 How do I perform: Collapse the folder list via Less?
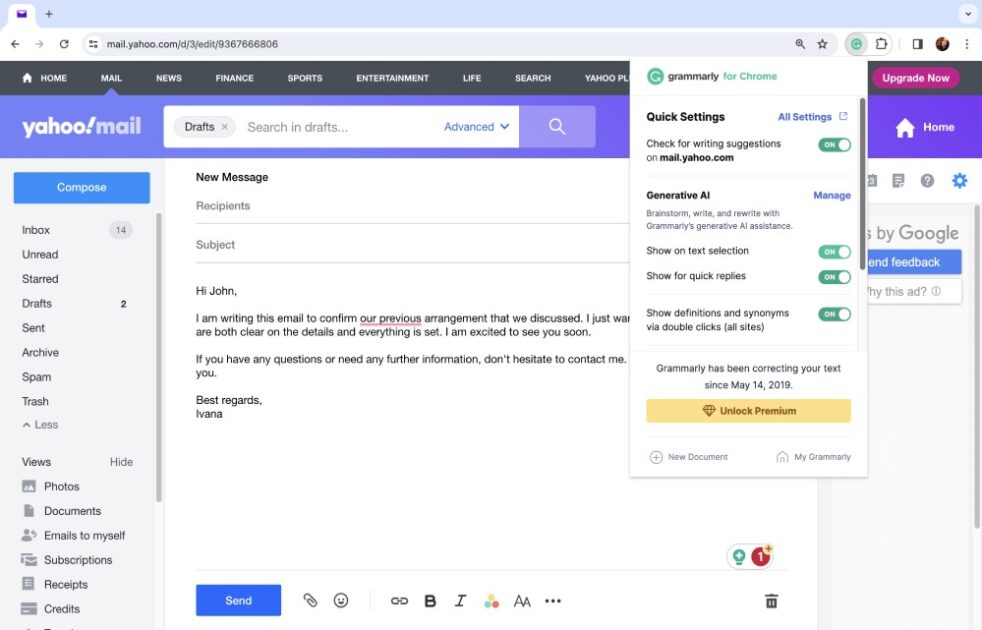[x=40, y=424]
